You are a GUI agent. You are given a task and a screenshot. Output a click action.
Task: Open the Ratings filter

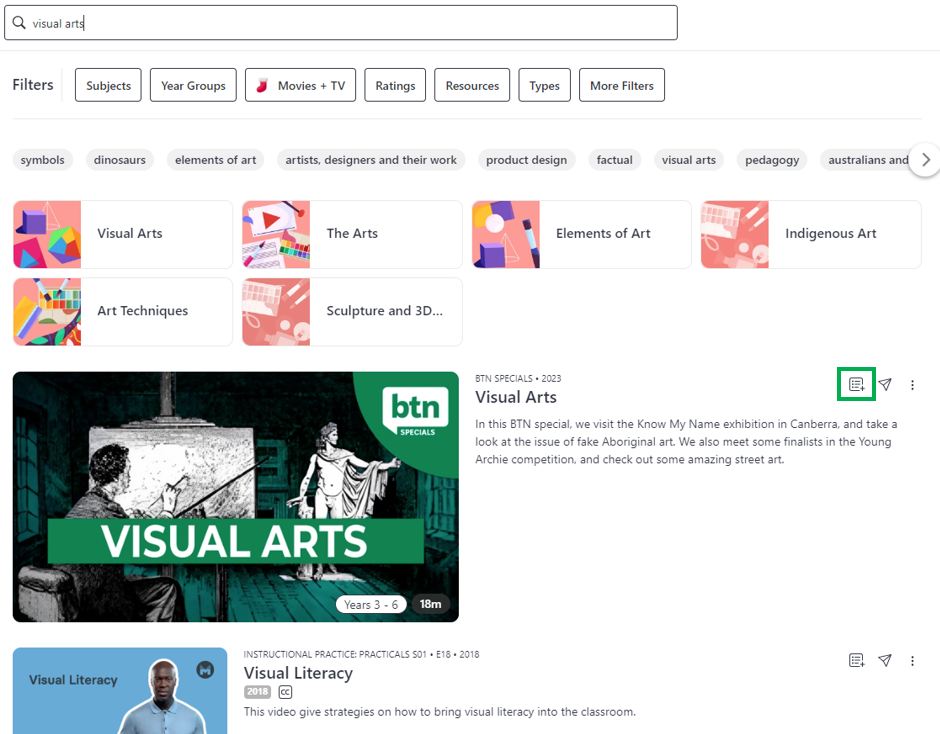[x=395, y=85]
